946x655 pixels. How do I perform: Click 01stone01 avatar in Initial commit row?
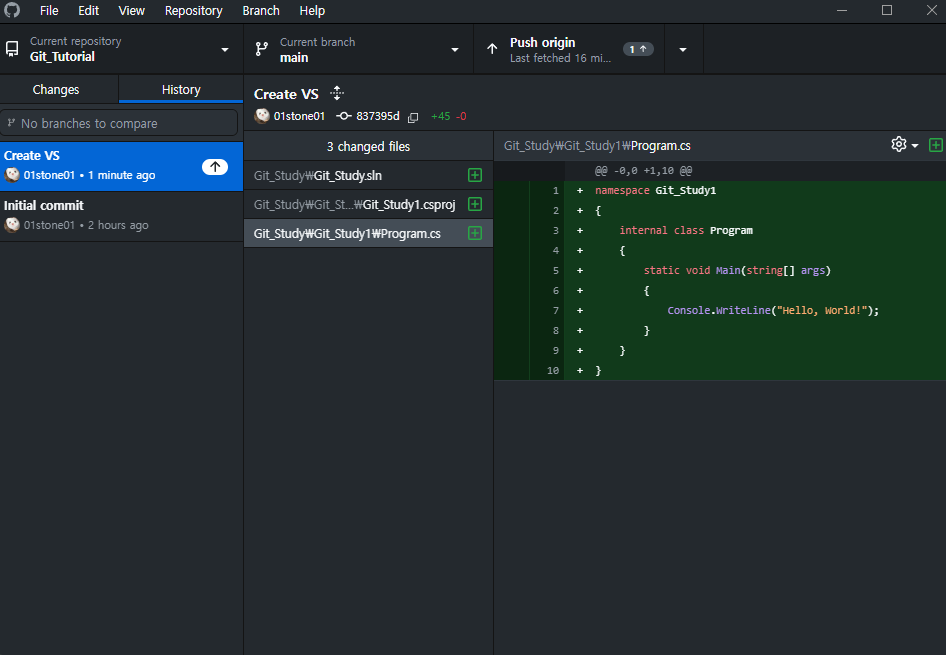point(12,225)
